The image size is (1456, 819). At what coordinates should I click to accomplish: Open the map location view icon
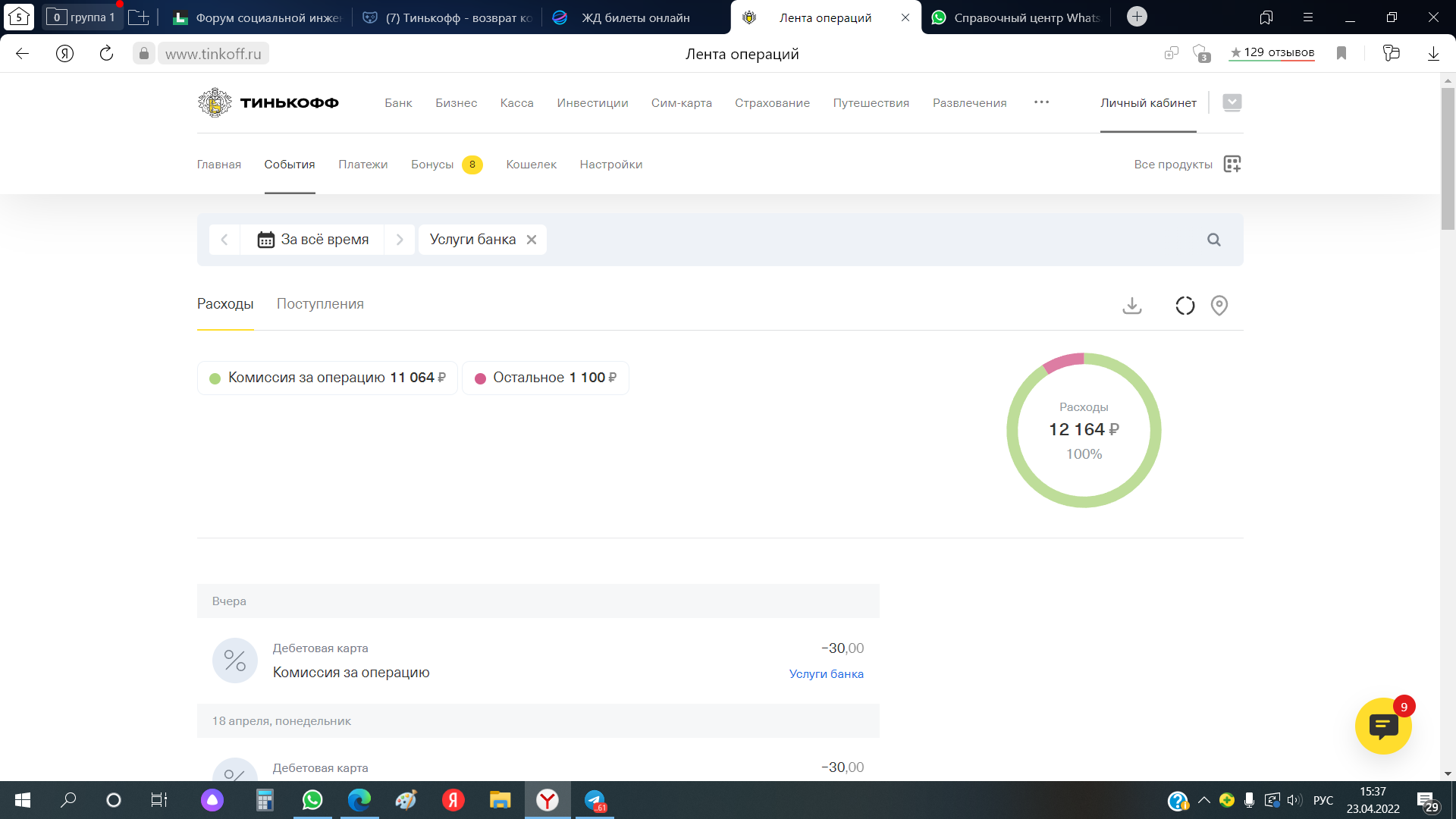1219,305
